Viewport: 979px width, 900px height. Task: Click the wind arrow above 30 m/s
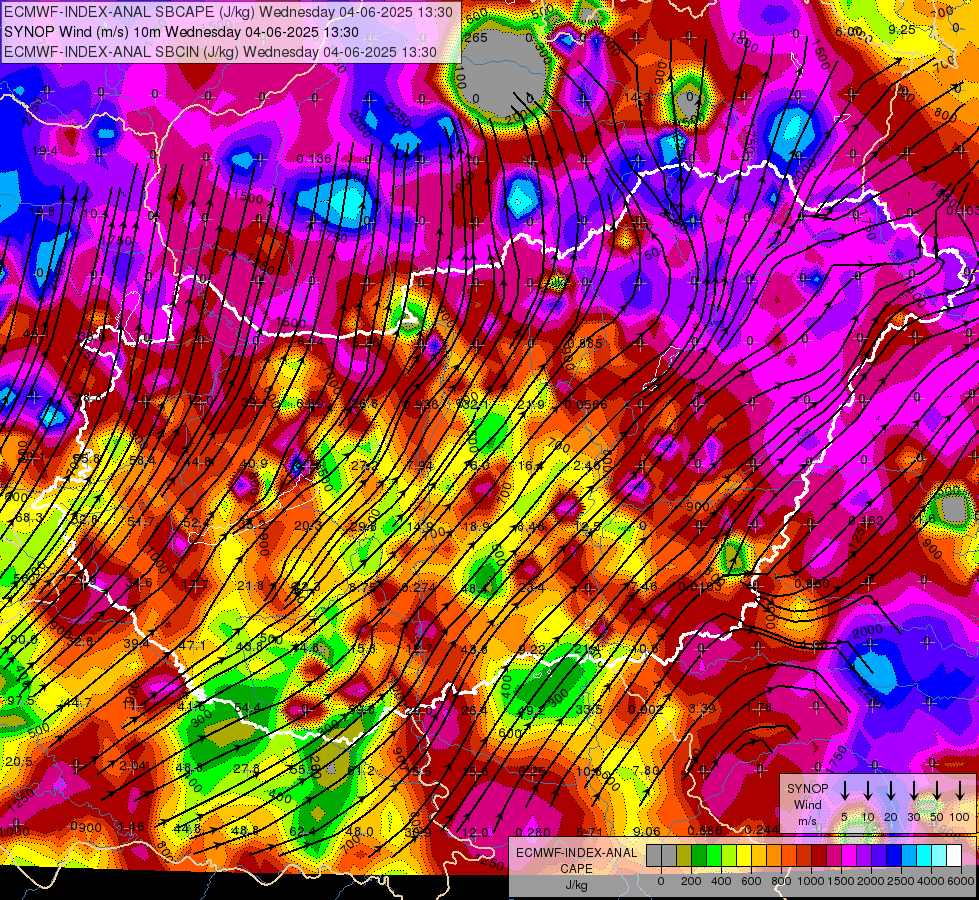click(914, 790)
